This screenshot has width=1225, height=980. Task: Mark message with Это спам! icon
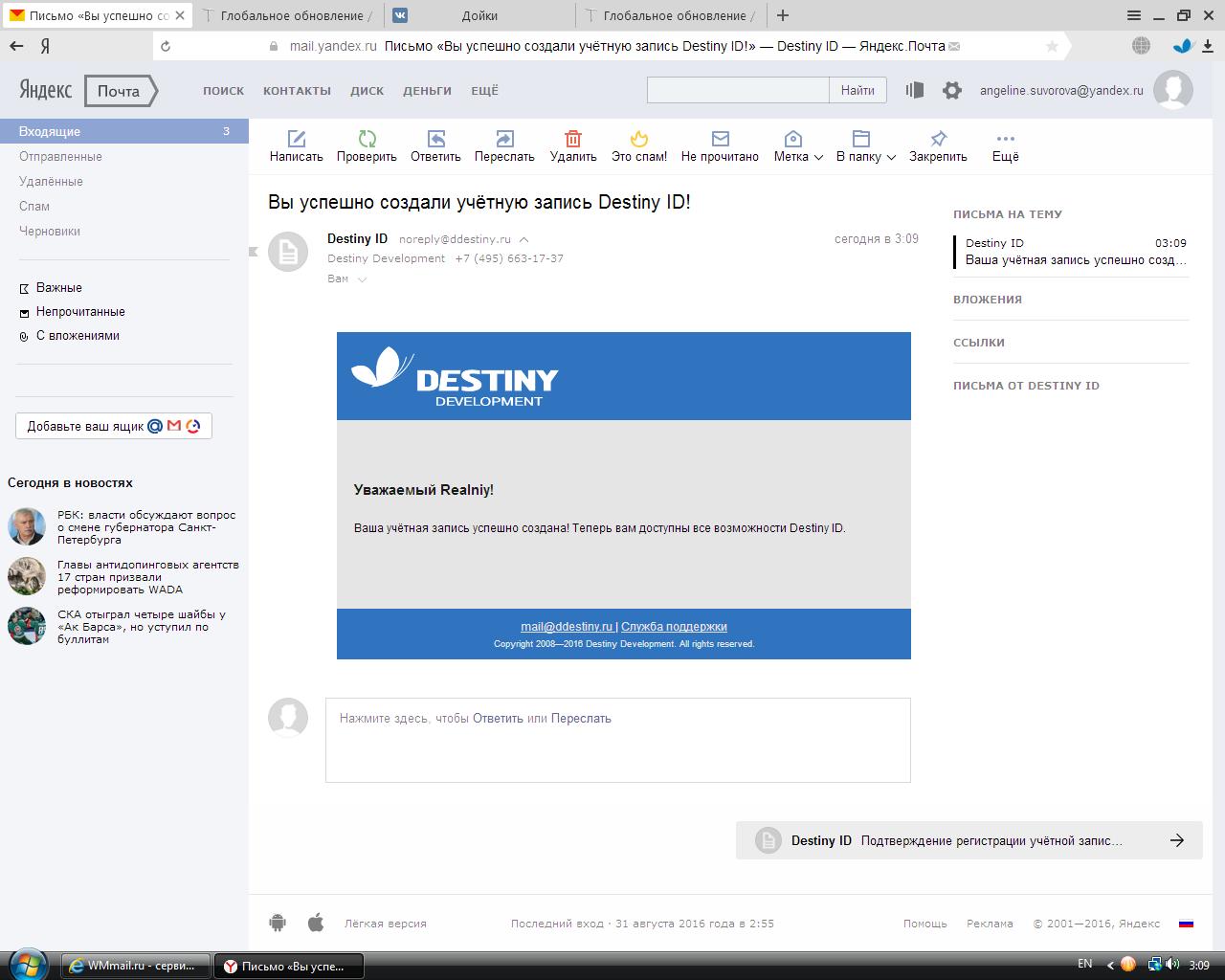point(639,139)
